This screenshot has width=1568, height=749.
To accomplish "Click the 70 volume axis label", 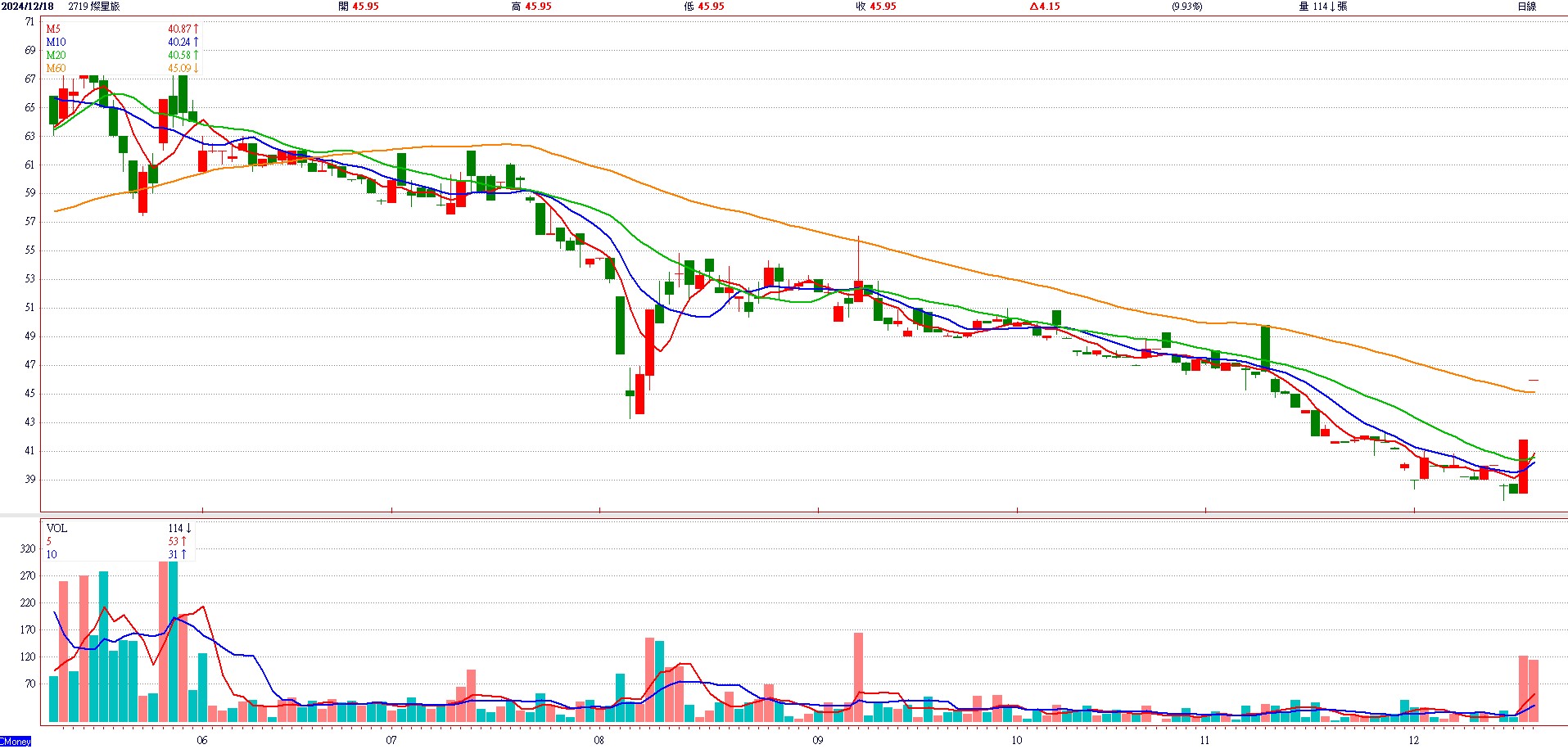I will (30, 684).
